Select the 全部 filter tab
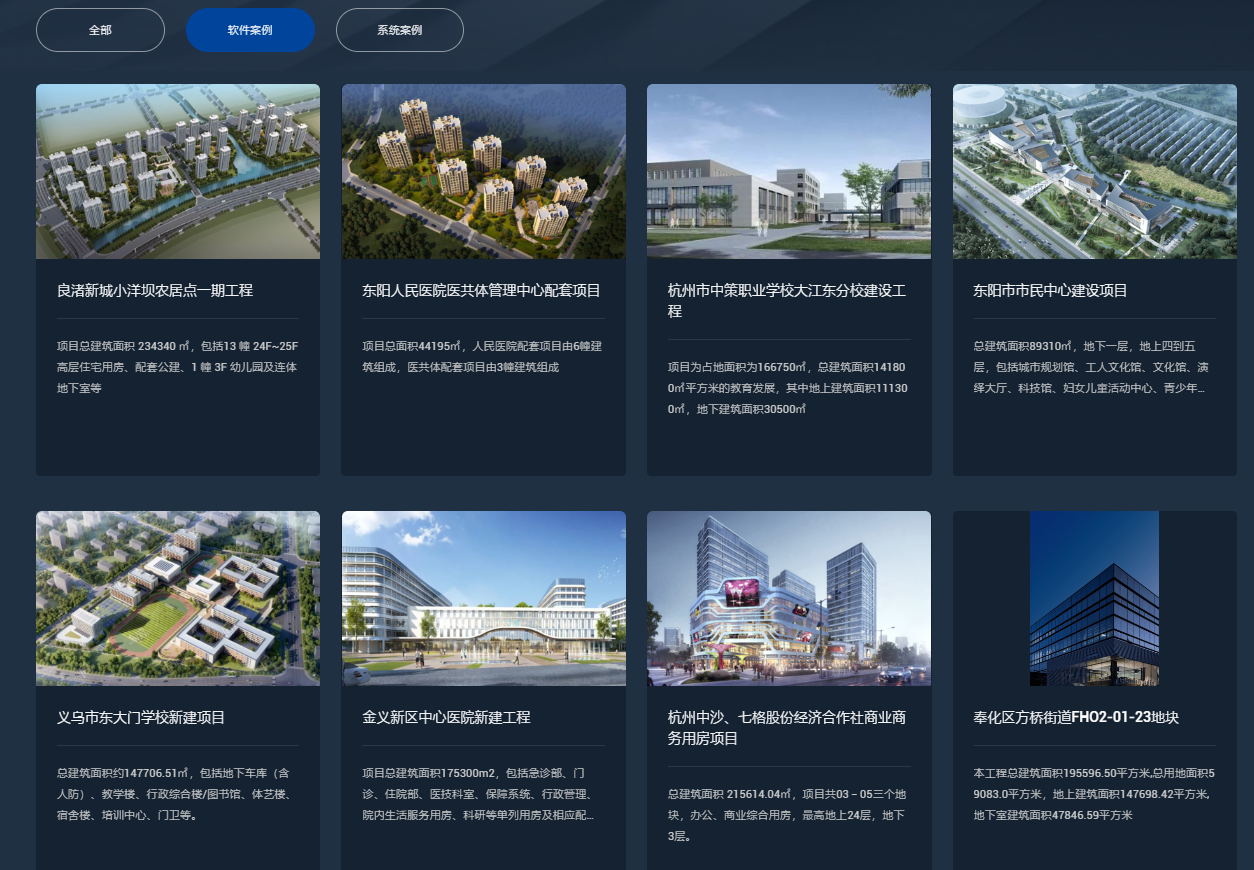The height and width of the screenshot is (870, 1254). [100, 30]
